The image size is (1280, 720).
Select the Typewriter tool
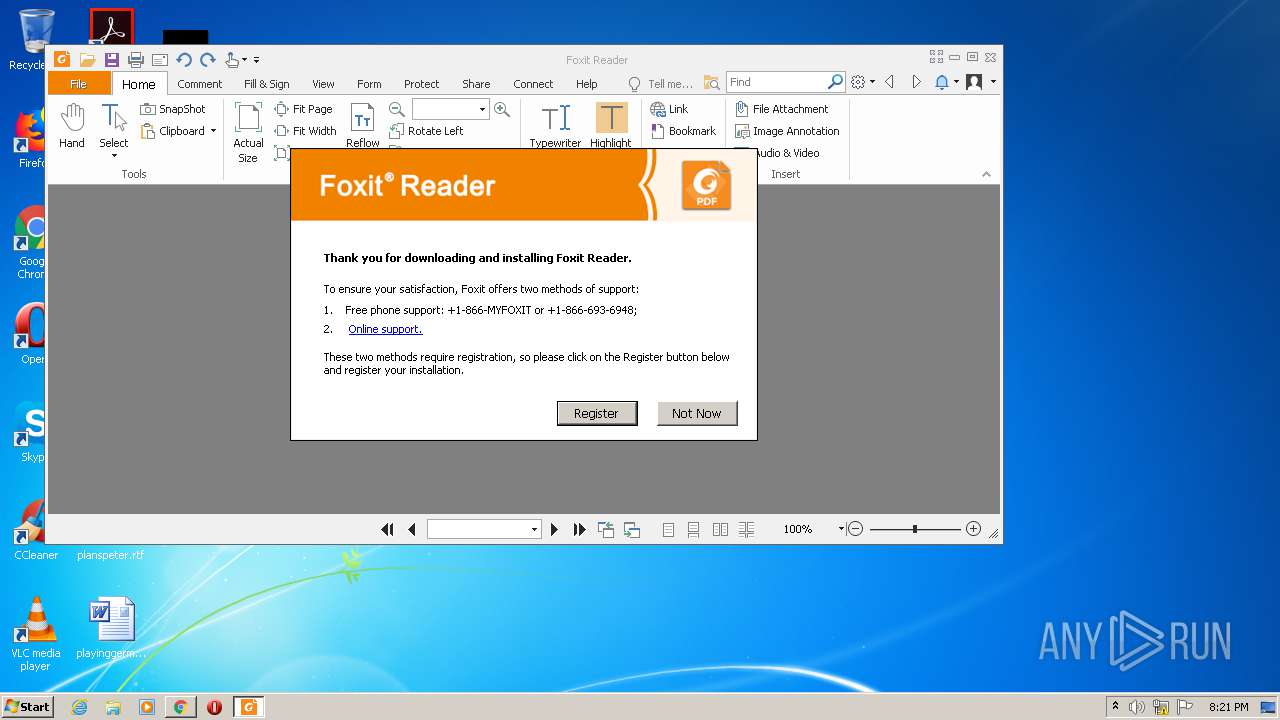(555, 126)
